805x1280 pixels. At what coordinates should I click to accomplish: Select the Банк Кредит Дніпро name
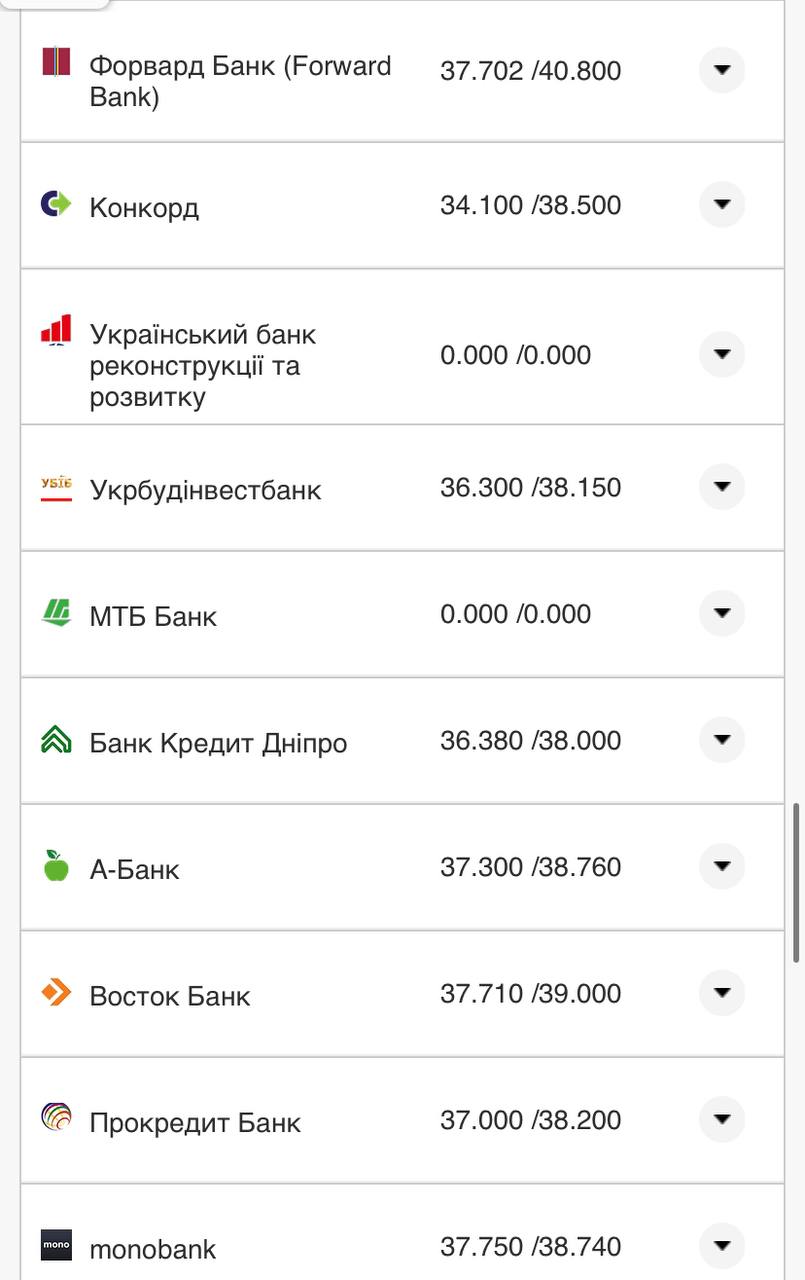pos(218,742)
